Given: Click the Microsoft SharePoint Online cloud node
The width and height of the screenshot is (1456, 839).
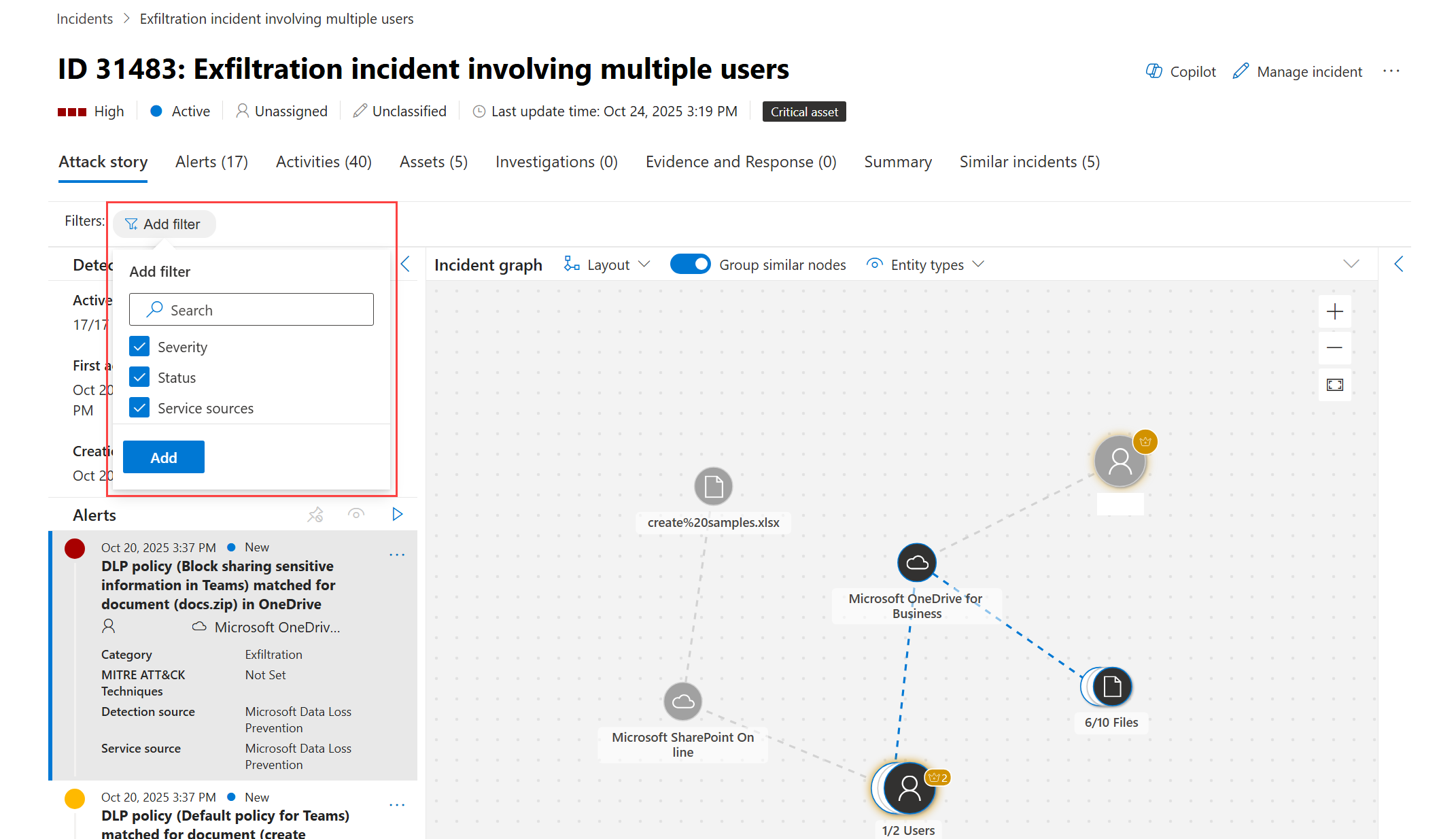Looking at the screenshot, I should tap(682, 702).
